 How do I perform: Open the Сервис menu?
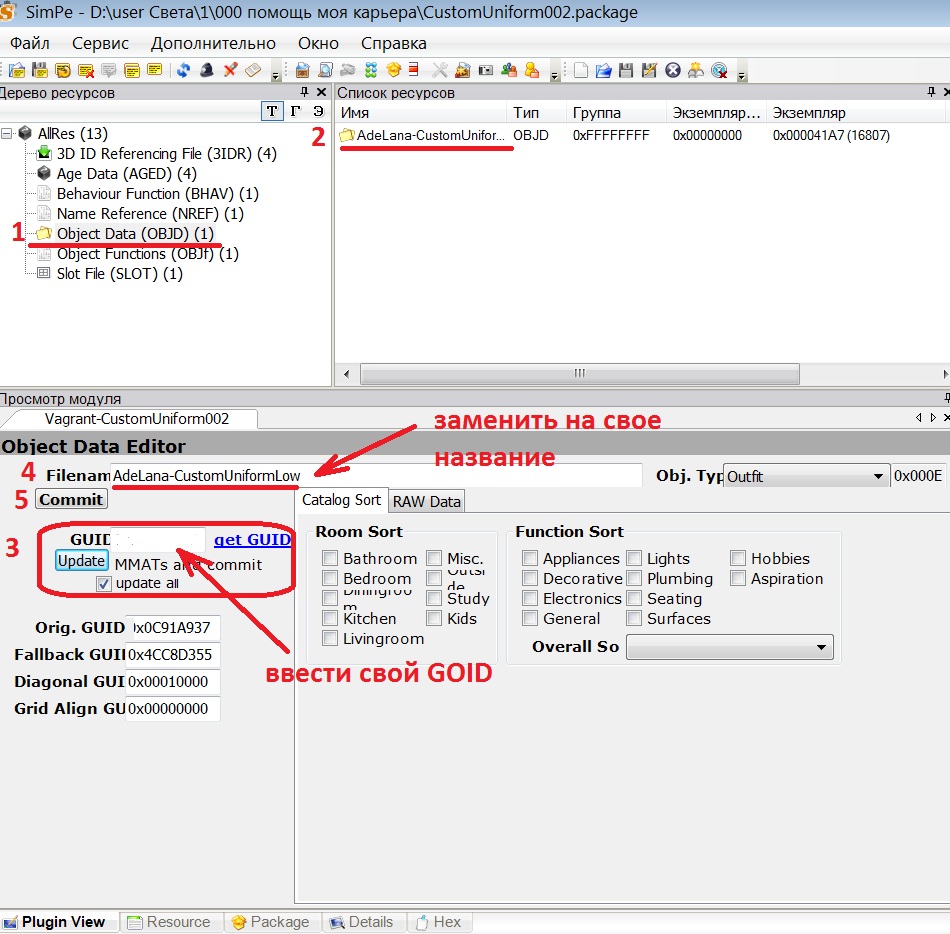point(100,43)
